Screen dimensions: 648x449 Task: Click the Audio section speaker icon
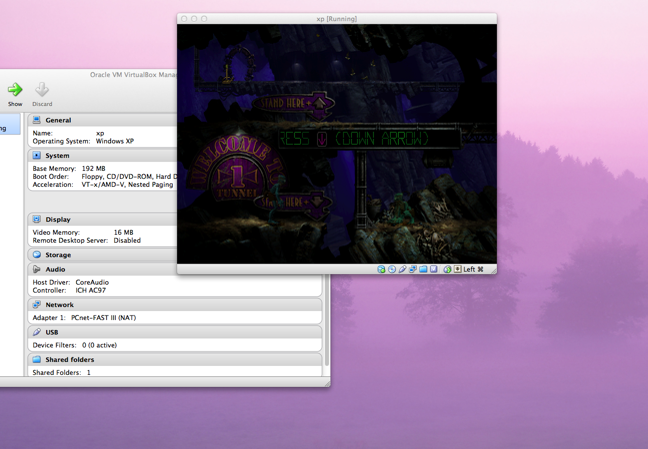37,269
